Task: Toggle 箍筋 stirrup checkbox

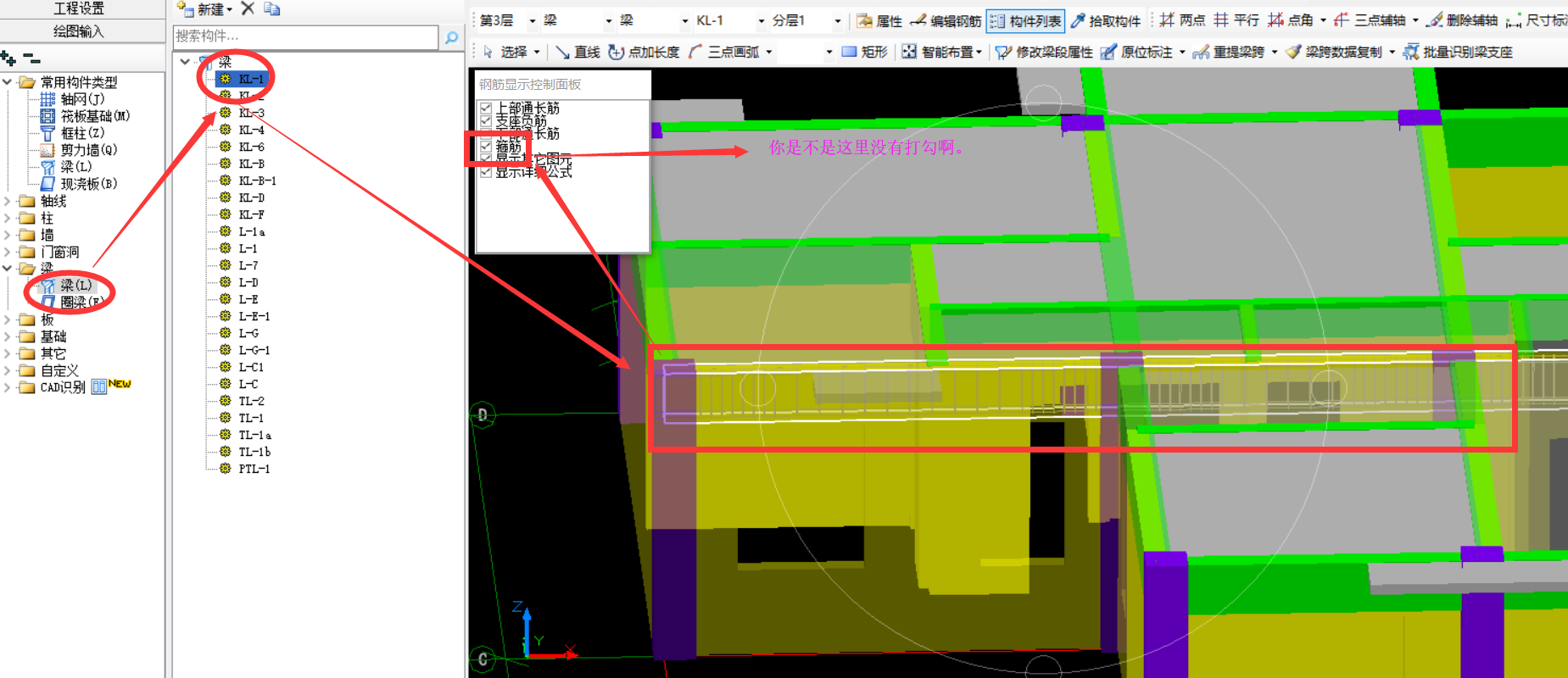Action: (486, 147)
